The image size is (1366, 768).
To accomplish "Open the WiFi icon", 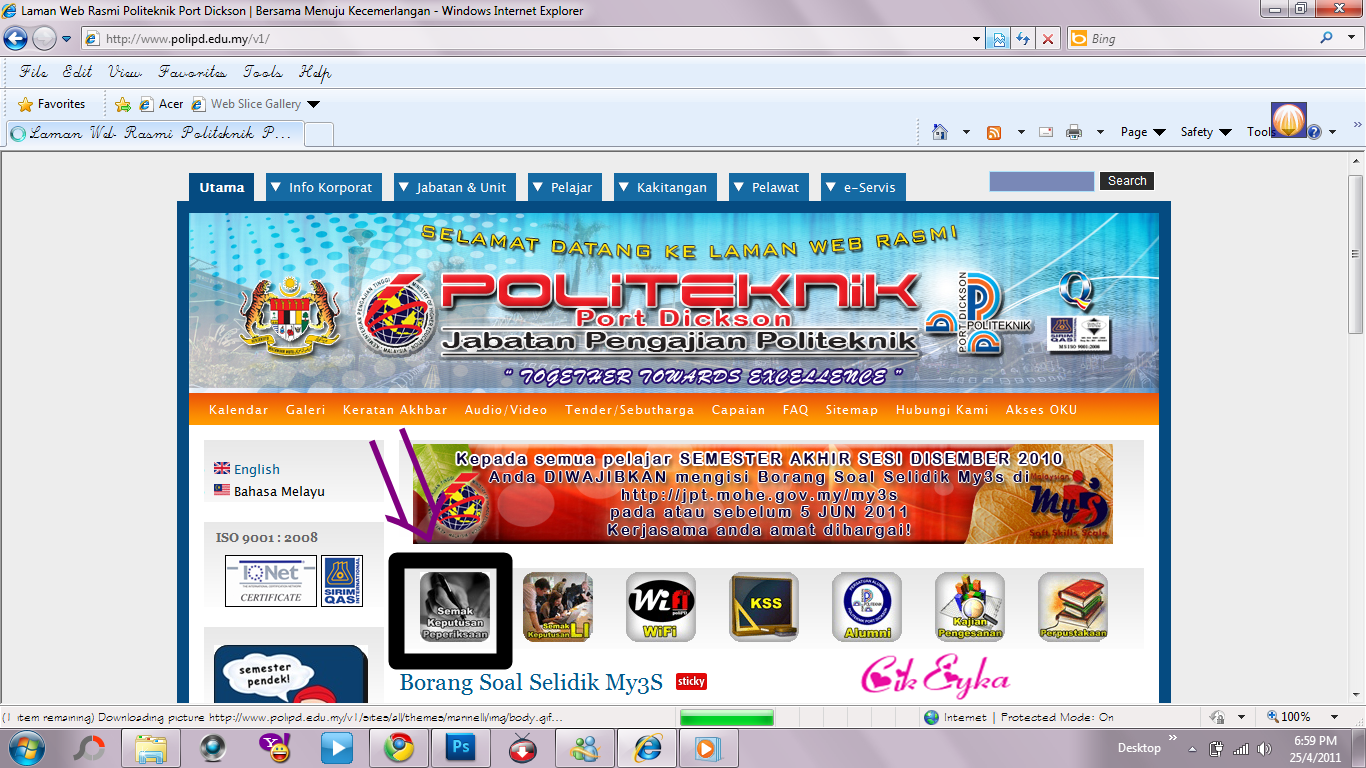I will pyautogui.click(x=661, y=606).
